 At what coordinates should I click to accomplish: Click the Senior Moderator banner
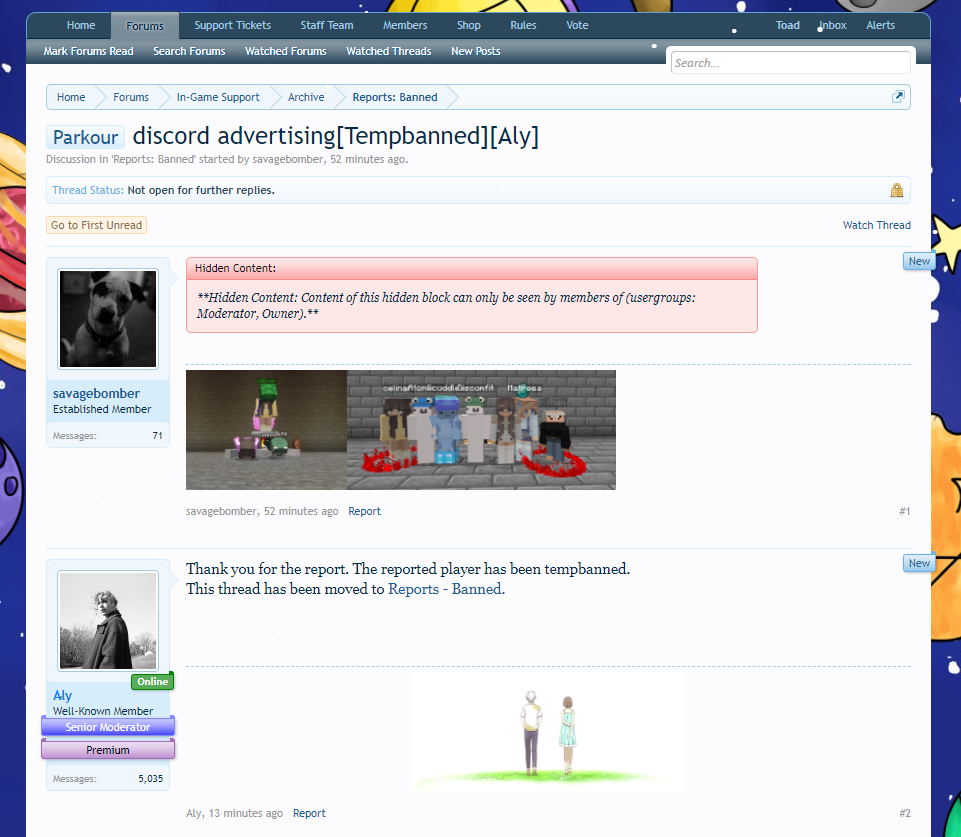(x=108, y=727)
